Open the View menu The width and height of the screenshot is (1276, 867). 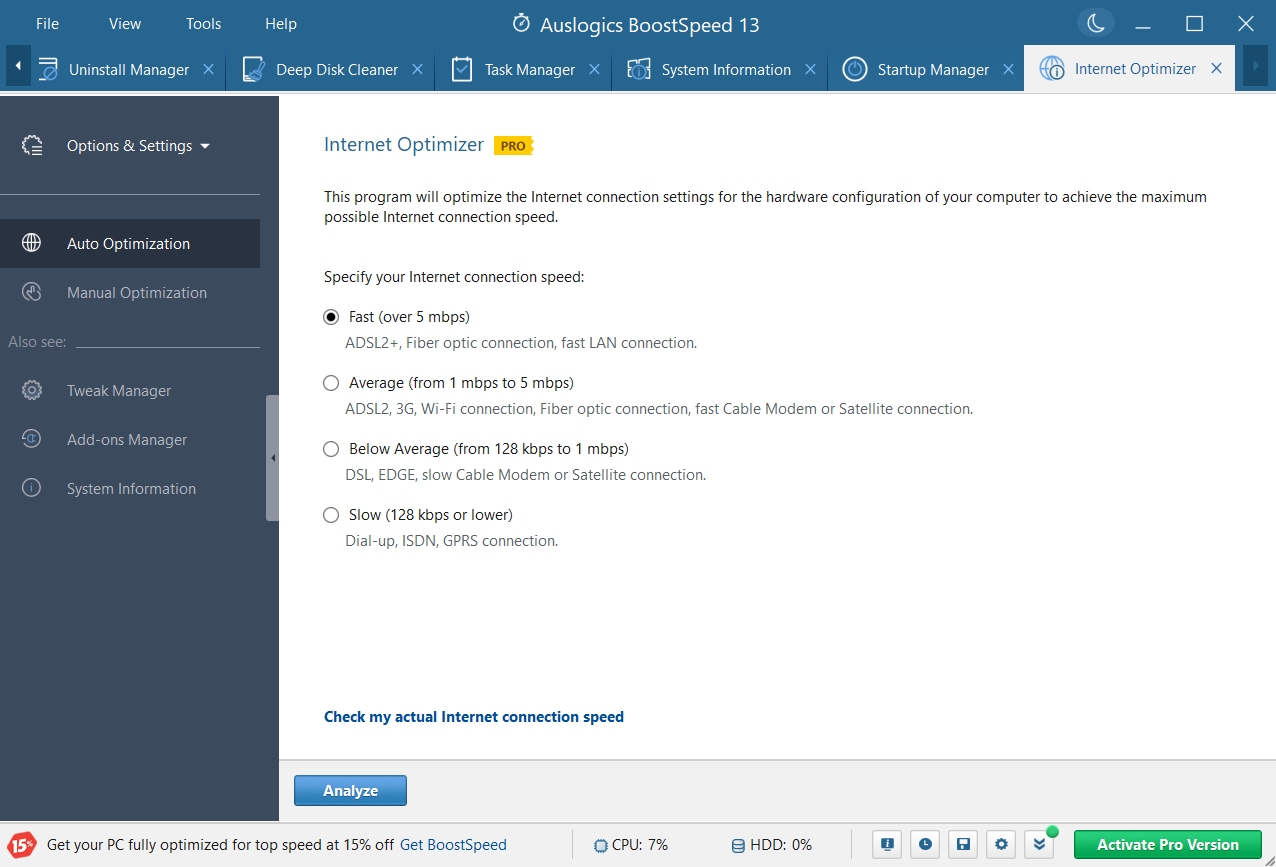point(125,23)
